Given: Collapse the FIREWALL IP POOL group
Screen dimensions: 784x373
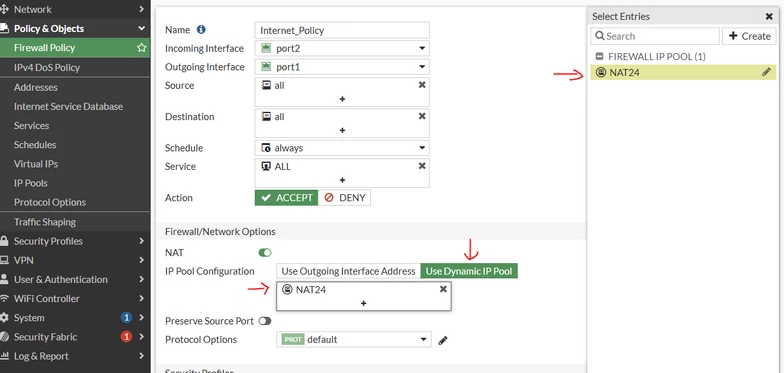Looking at the screenshot, I should point(599,56).
